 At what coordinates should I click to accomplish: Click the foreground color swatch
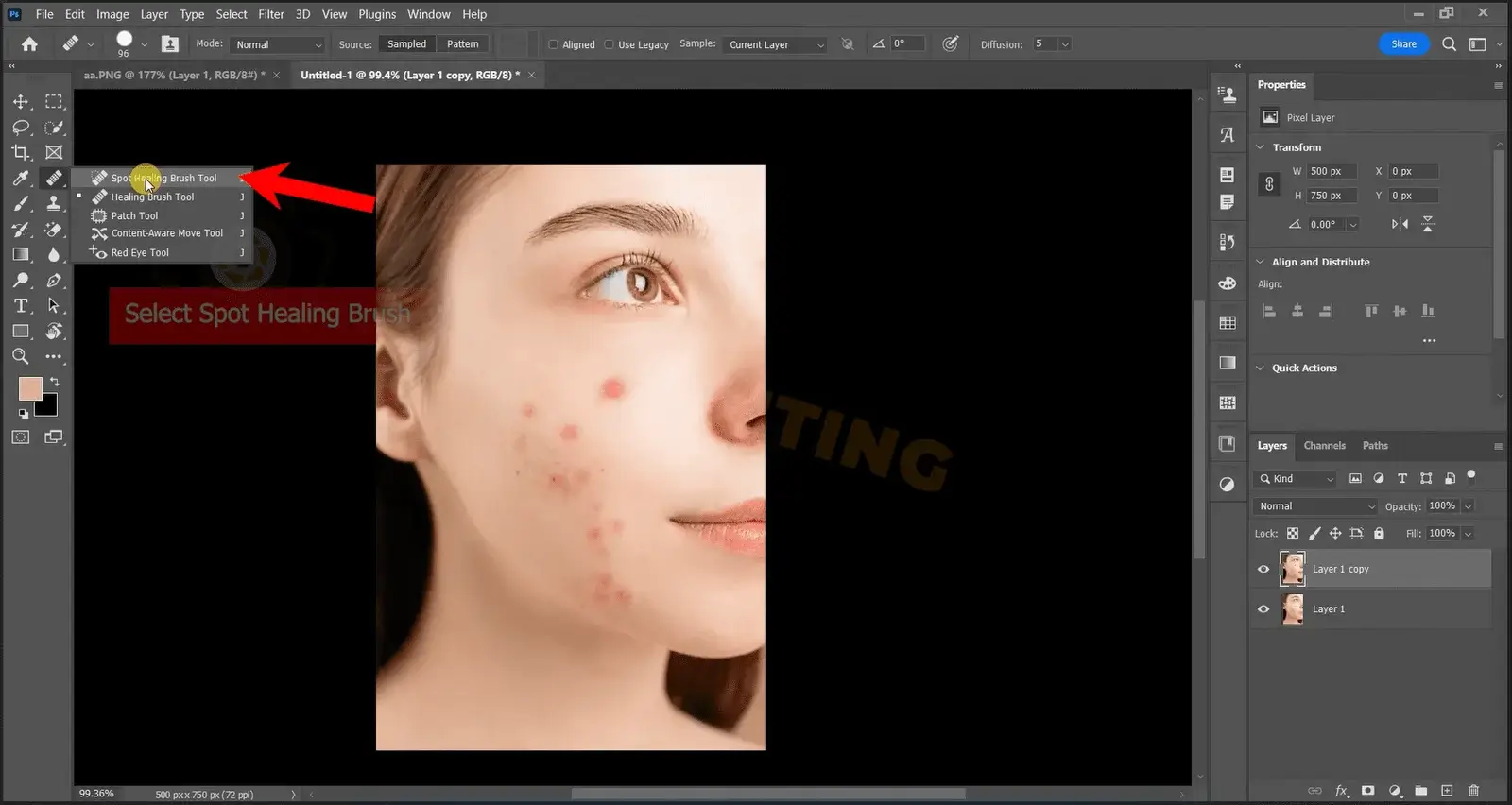[30, 388]
